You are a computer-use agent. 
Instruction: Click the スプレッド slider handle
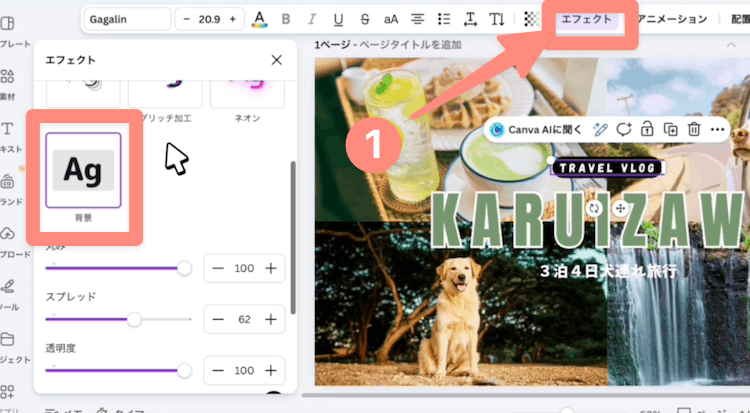[x=134, y=319]
